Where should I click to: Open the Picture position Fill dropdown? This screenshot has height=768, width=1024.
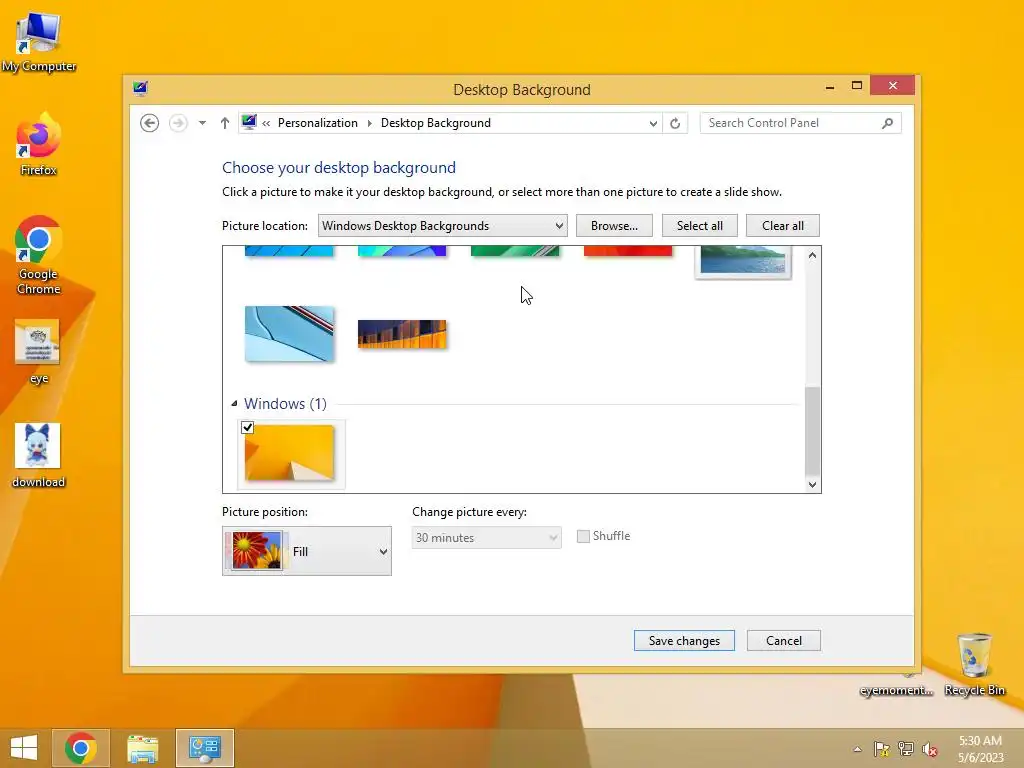pyautogui.click(x=307, y=551)
